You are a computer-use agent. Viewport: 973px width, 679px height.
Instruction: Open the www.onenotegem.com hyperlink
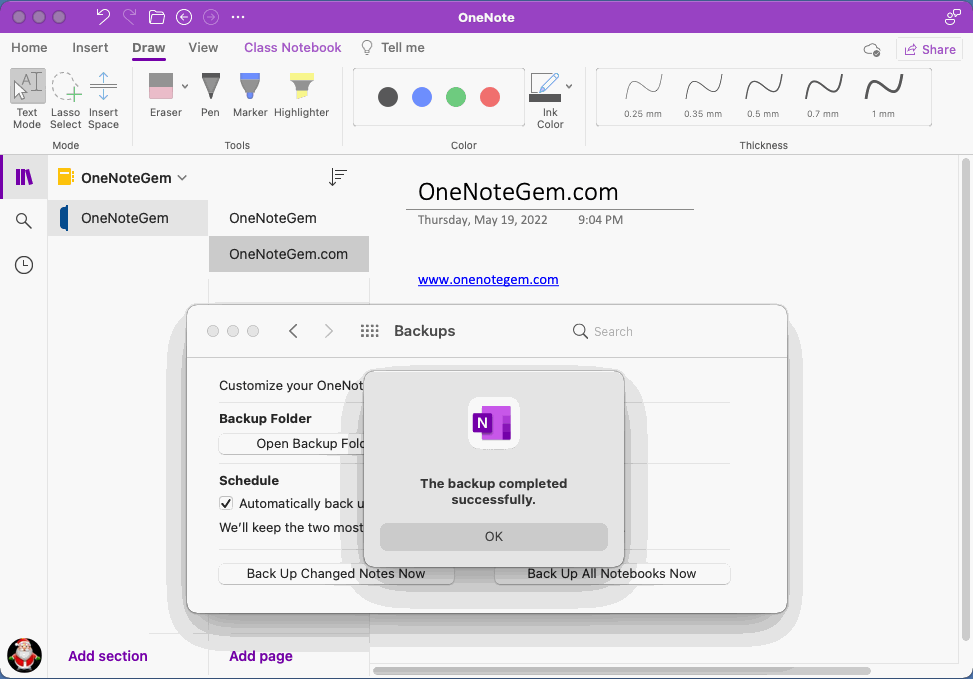(488, 279)
